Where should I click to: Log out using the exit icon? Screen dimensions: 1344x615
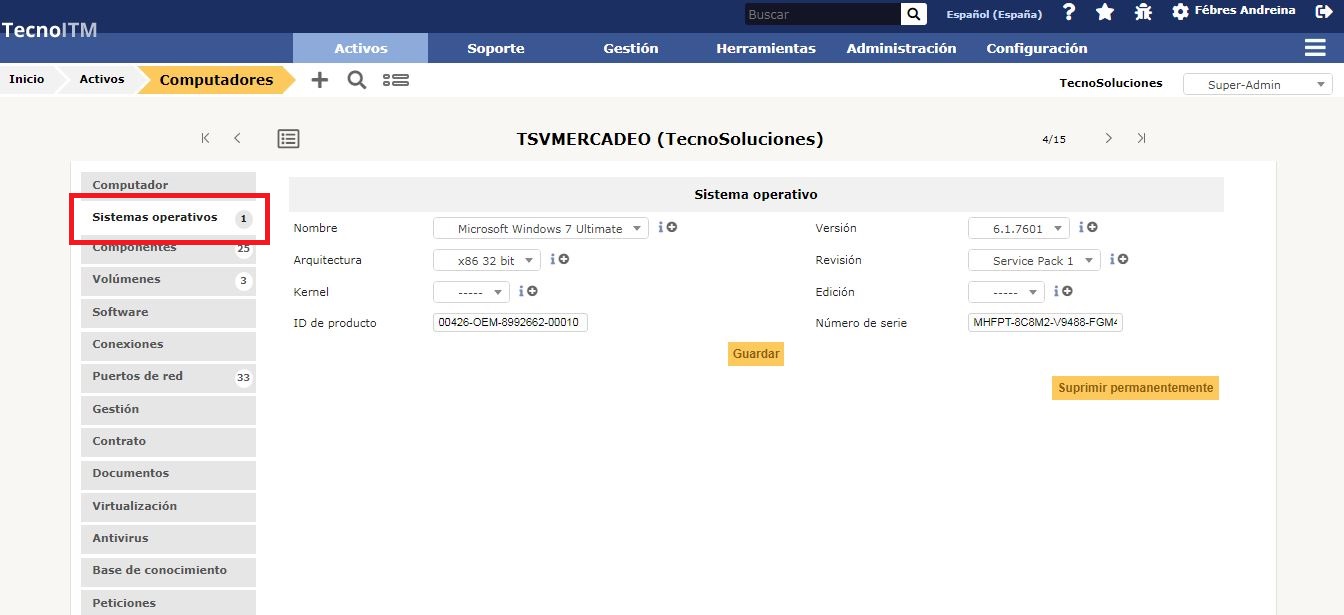pos(1324,12)
